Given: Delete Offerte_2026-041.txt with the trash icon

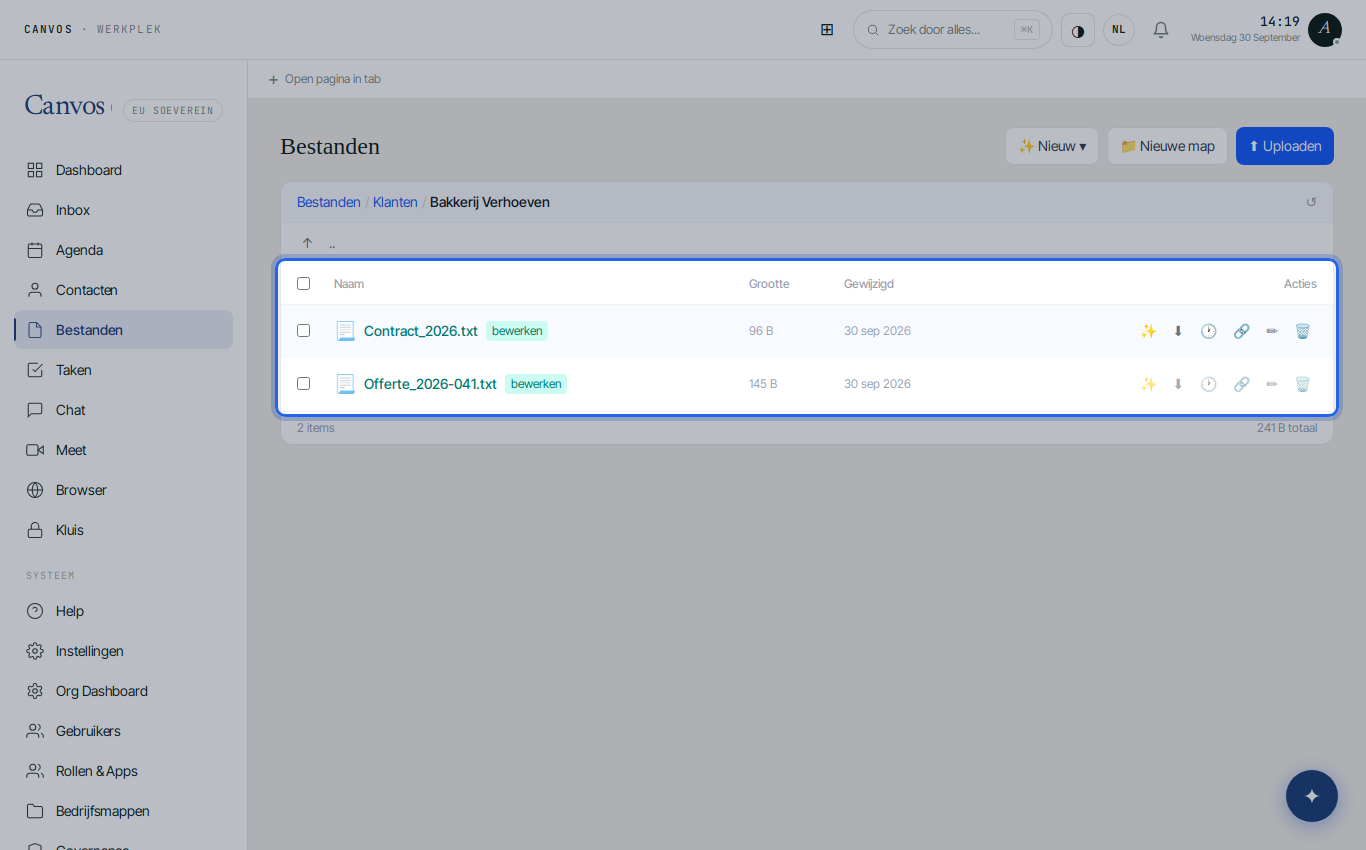Looking at the screenshot, I should point(1302,384).
